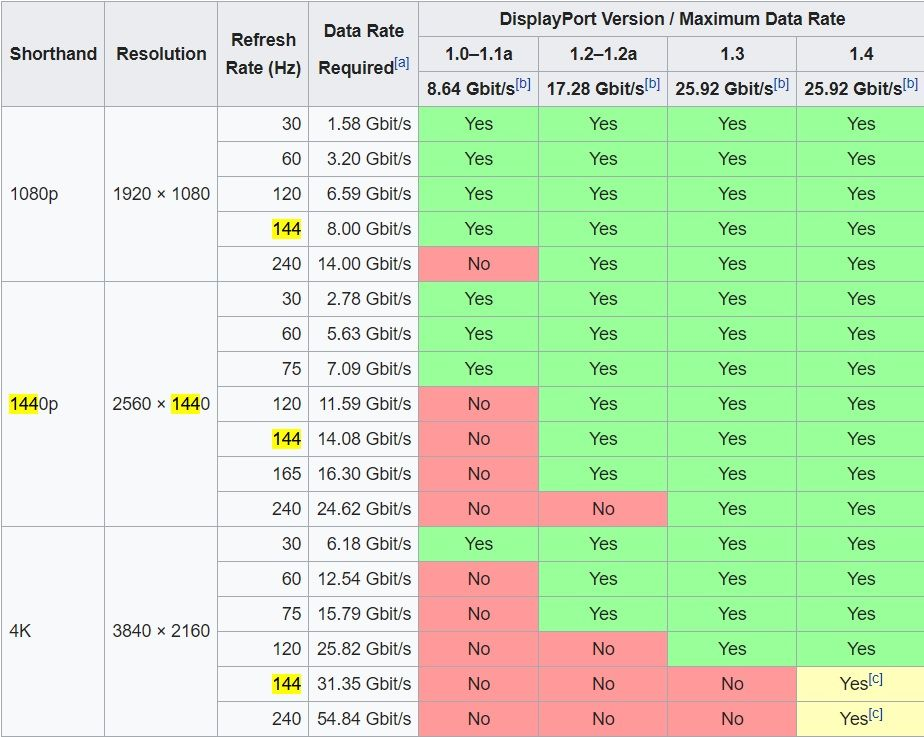The height and width of the screenshot is (737, 924).
Task: Open footnote [c] in the 54.84 Gbit/s row
Action: point(876,713)
